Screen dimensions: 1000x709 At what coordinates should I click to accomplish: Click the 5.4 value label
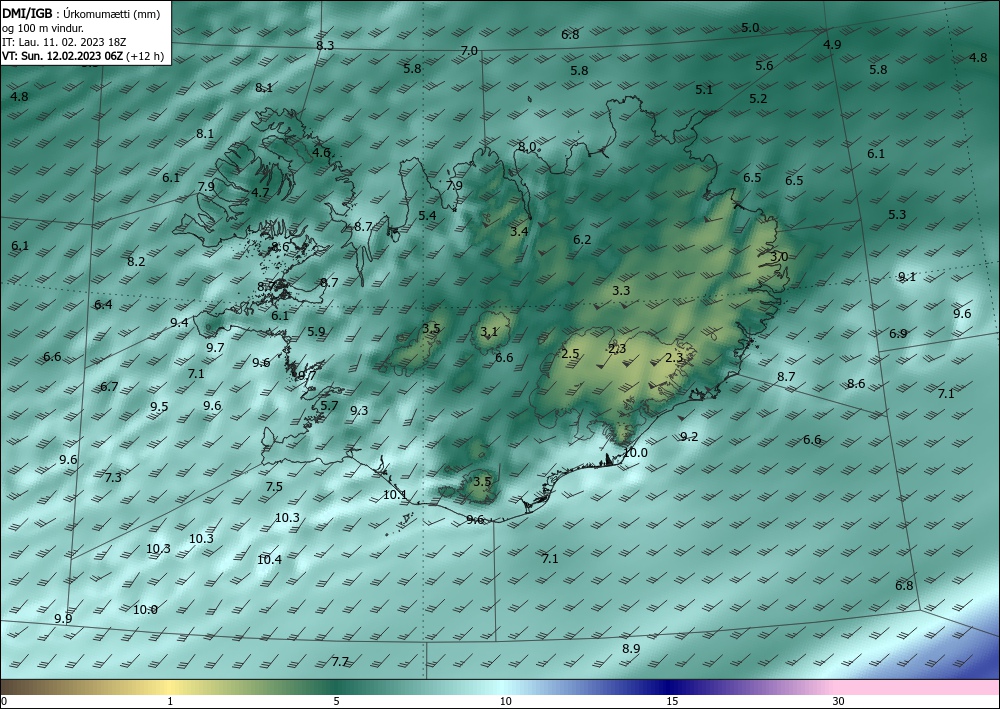coord(427,216)
